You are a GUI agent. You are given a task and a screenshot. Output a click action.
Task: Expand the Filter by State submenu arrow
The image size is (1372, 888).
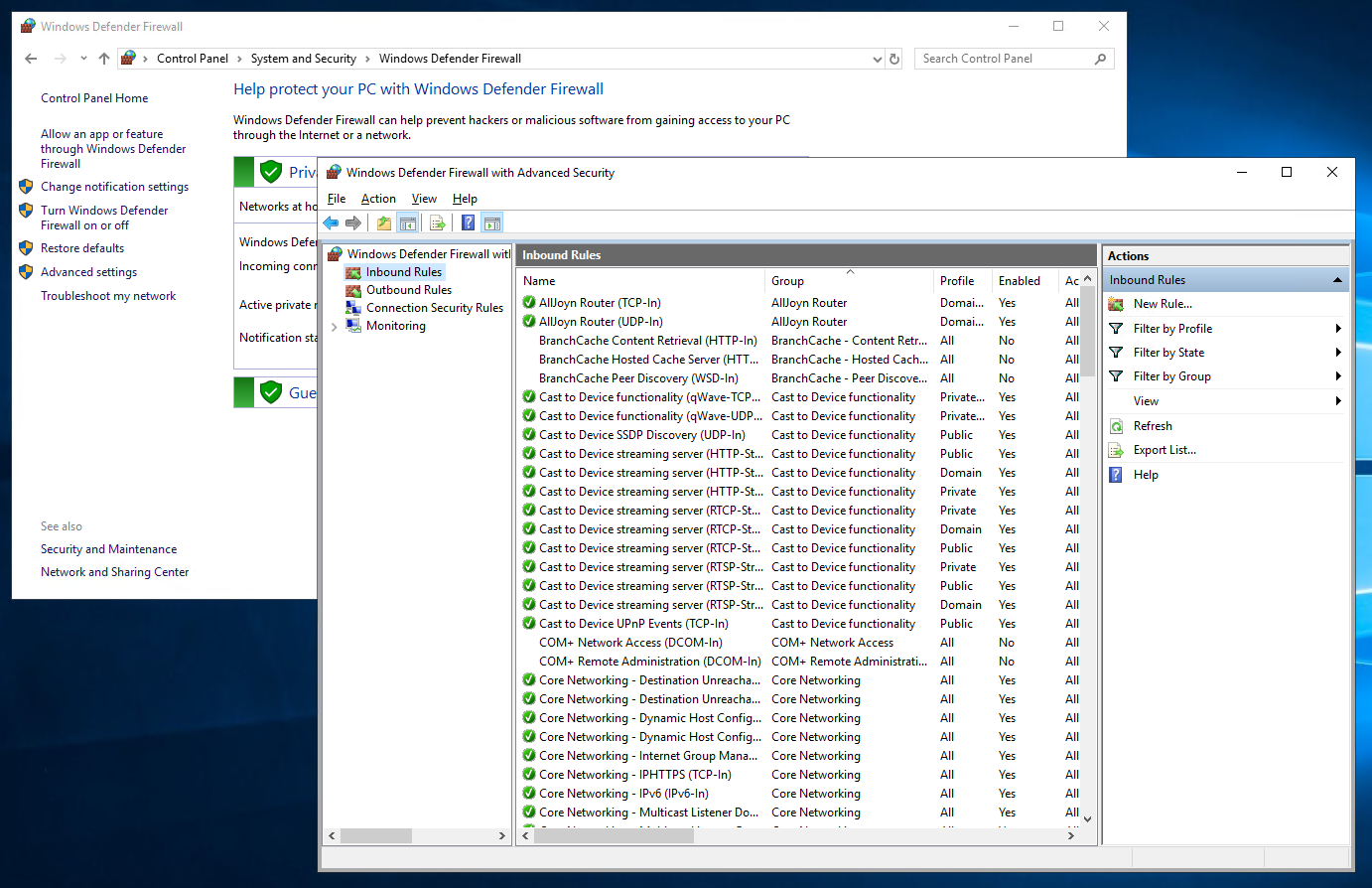coord(1338,353)
